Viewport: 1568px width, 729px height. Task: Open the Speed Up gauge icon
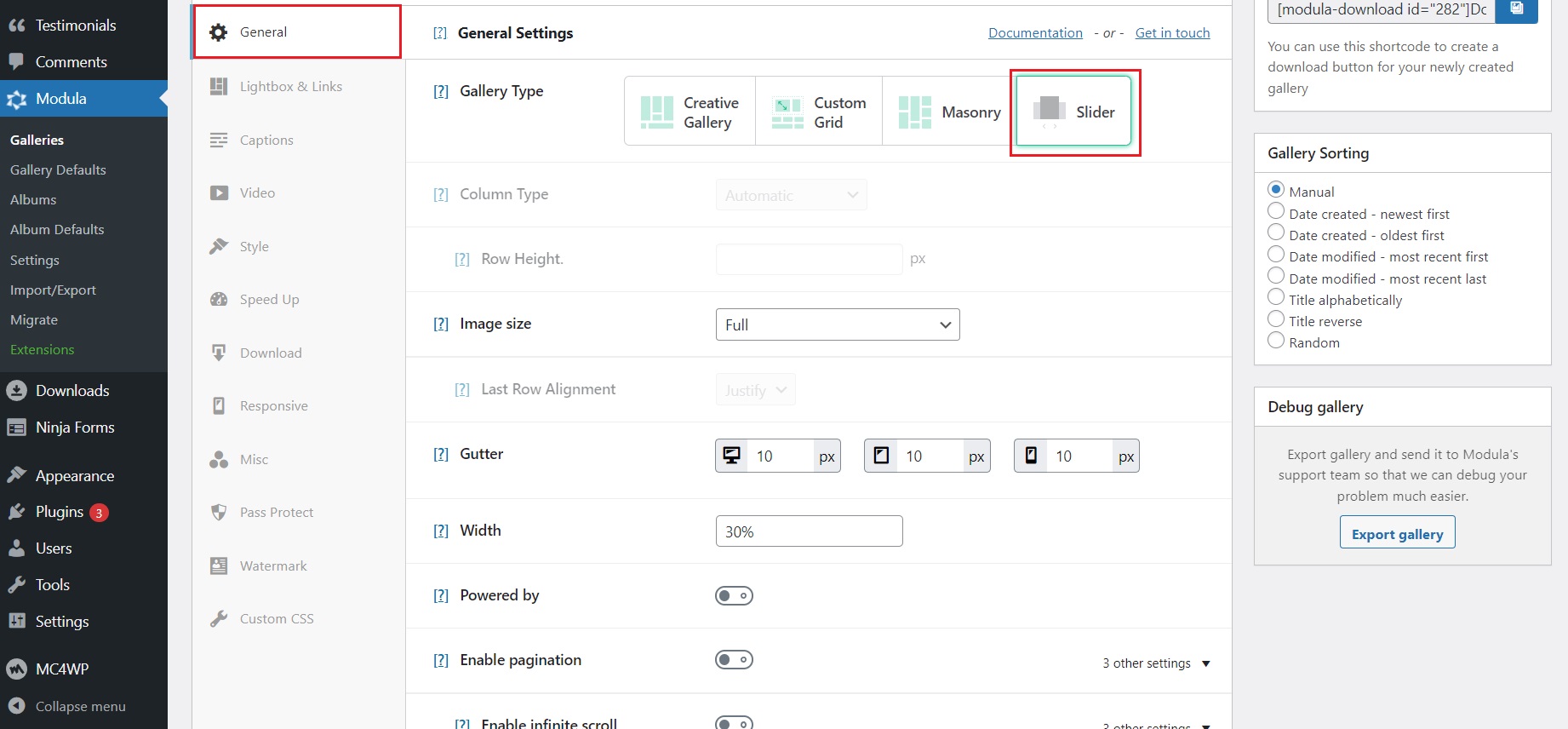point(219,300)
